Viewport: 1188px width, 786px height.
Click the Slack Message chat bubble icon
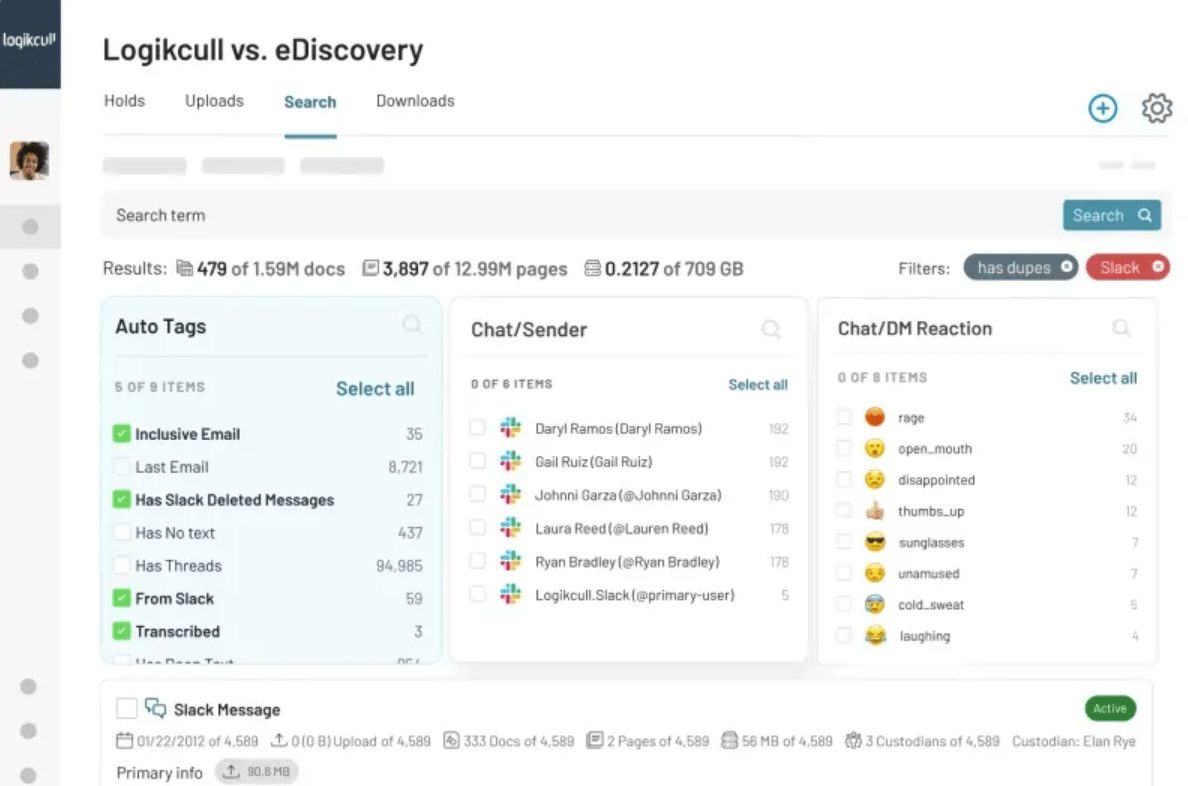(x=155, y=708)
